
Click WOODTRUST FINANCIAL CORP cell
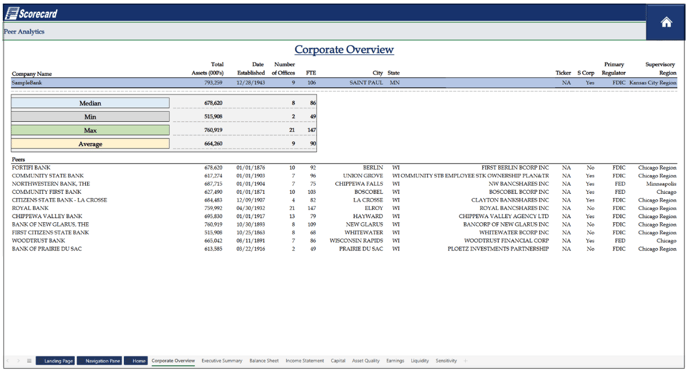click(x=507, y=241)
